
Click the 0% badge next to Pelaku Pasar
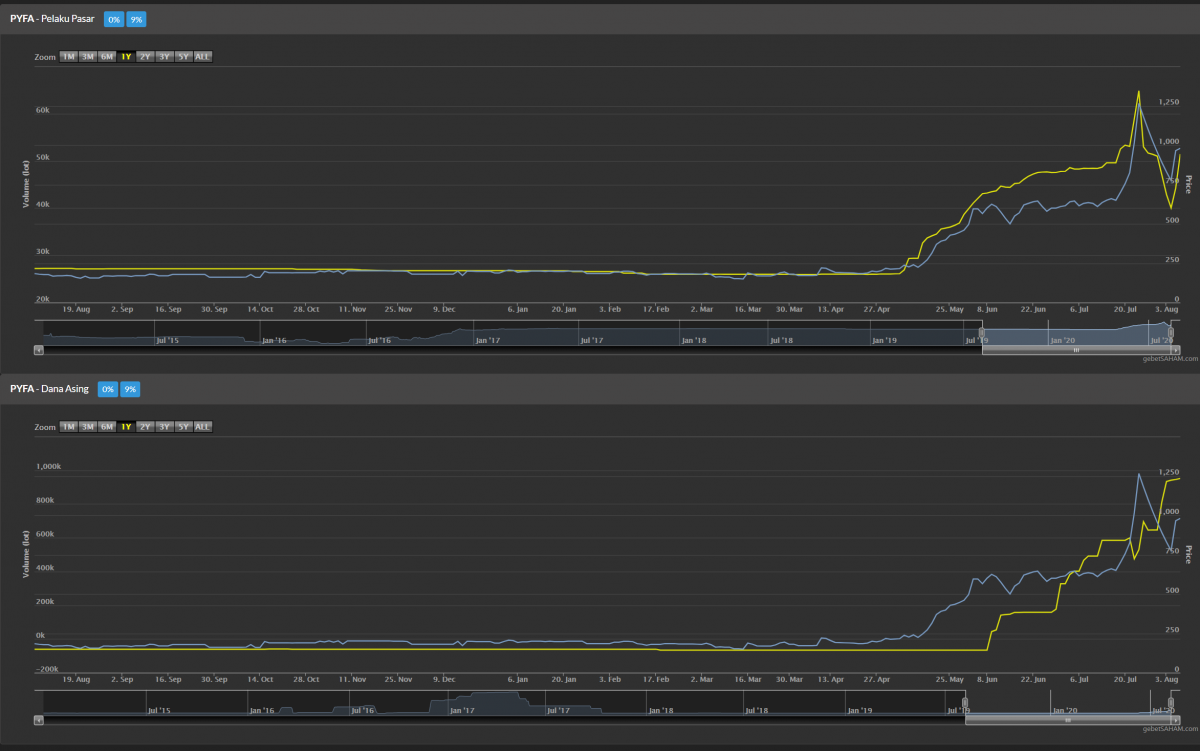[x=113, y=19]
